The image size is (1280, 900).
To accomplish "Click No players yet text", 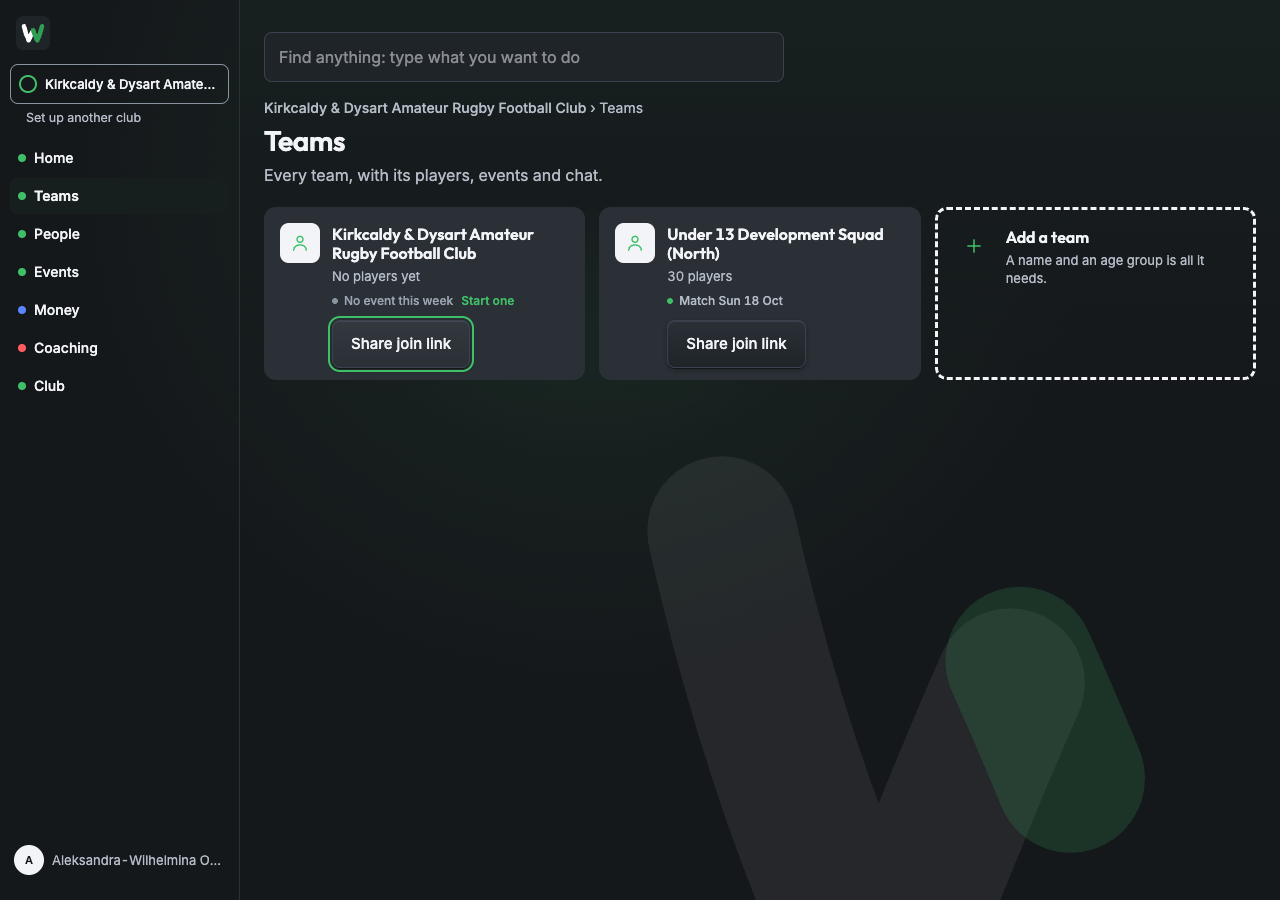I will pyautogui.click(x=376, y=276).
